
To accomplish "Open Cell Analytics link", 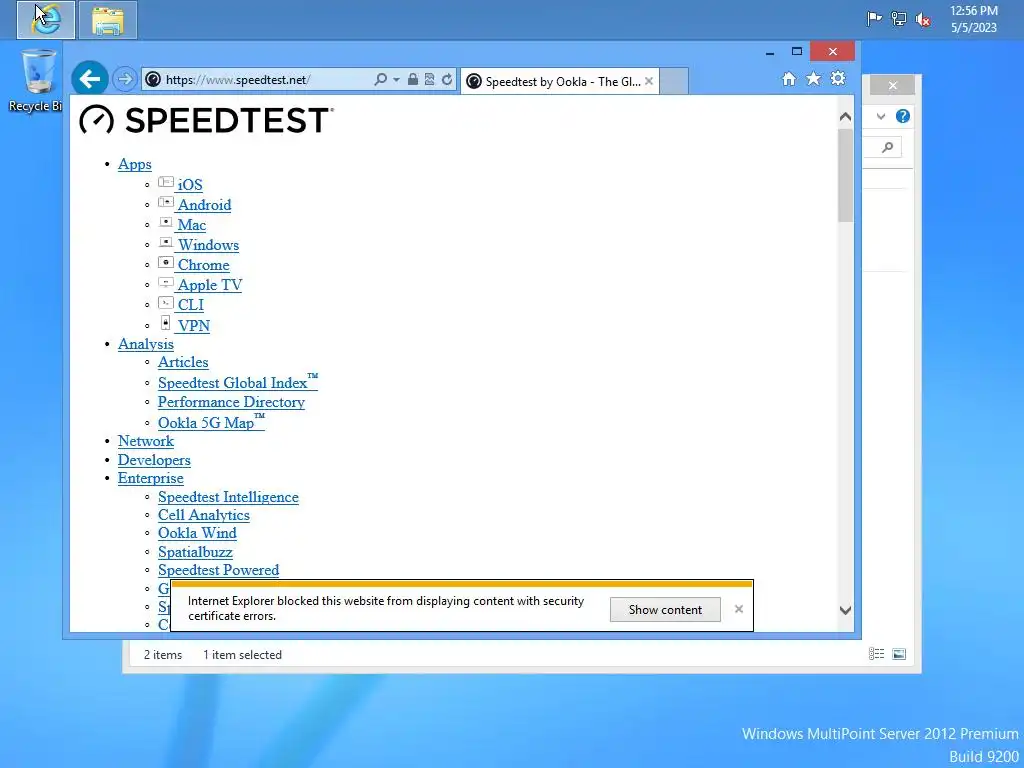I will [x=204, y=515].
